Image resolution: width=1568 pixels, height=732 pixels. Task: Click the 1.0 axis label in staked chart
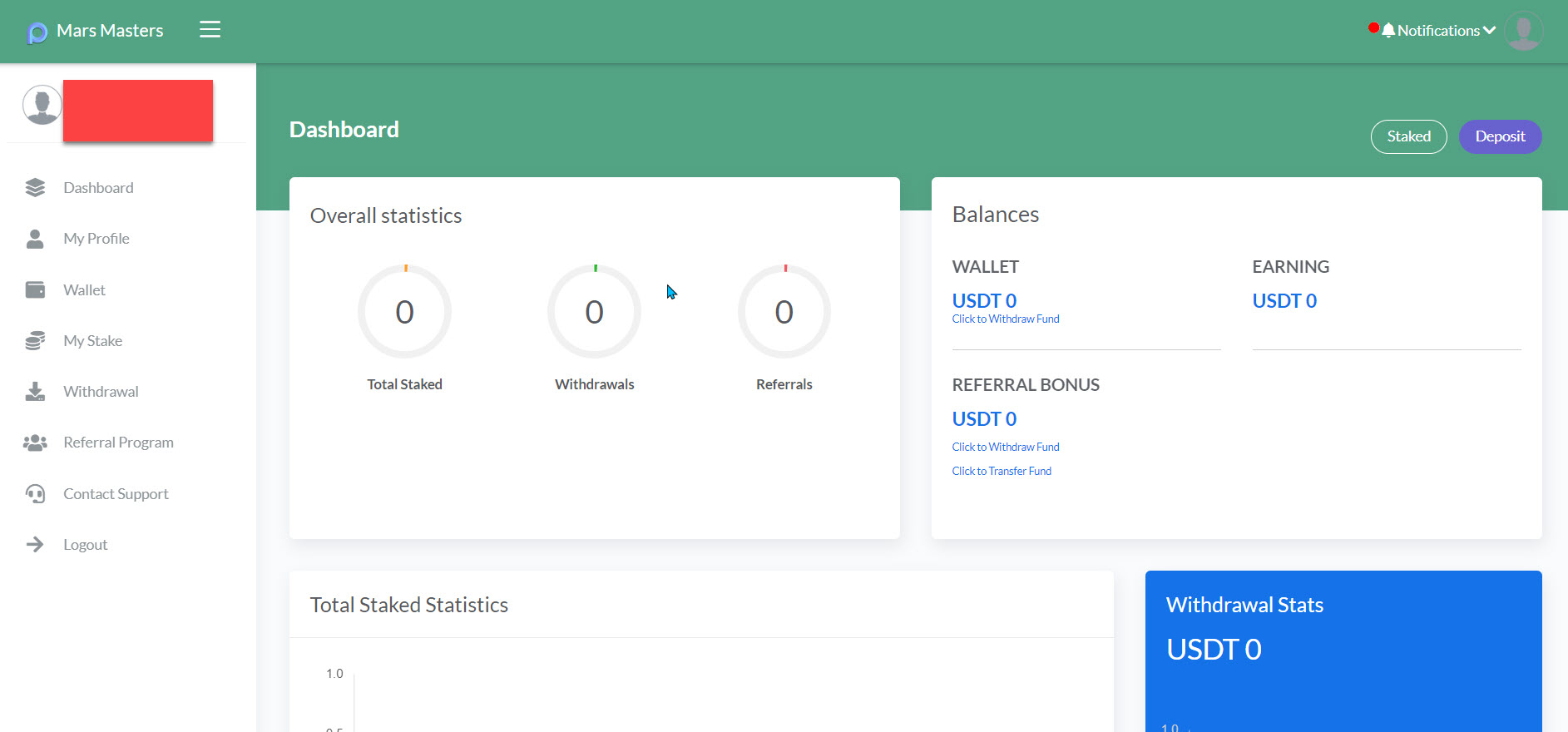334,674
